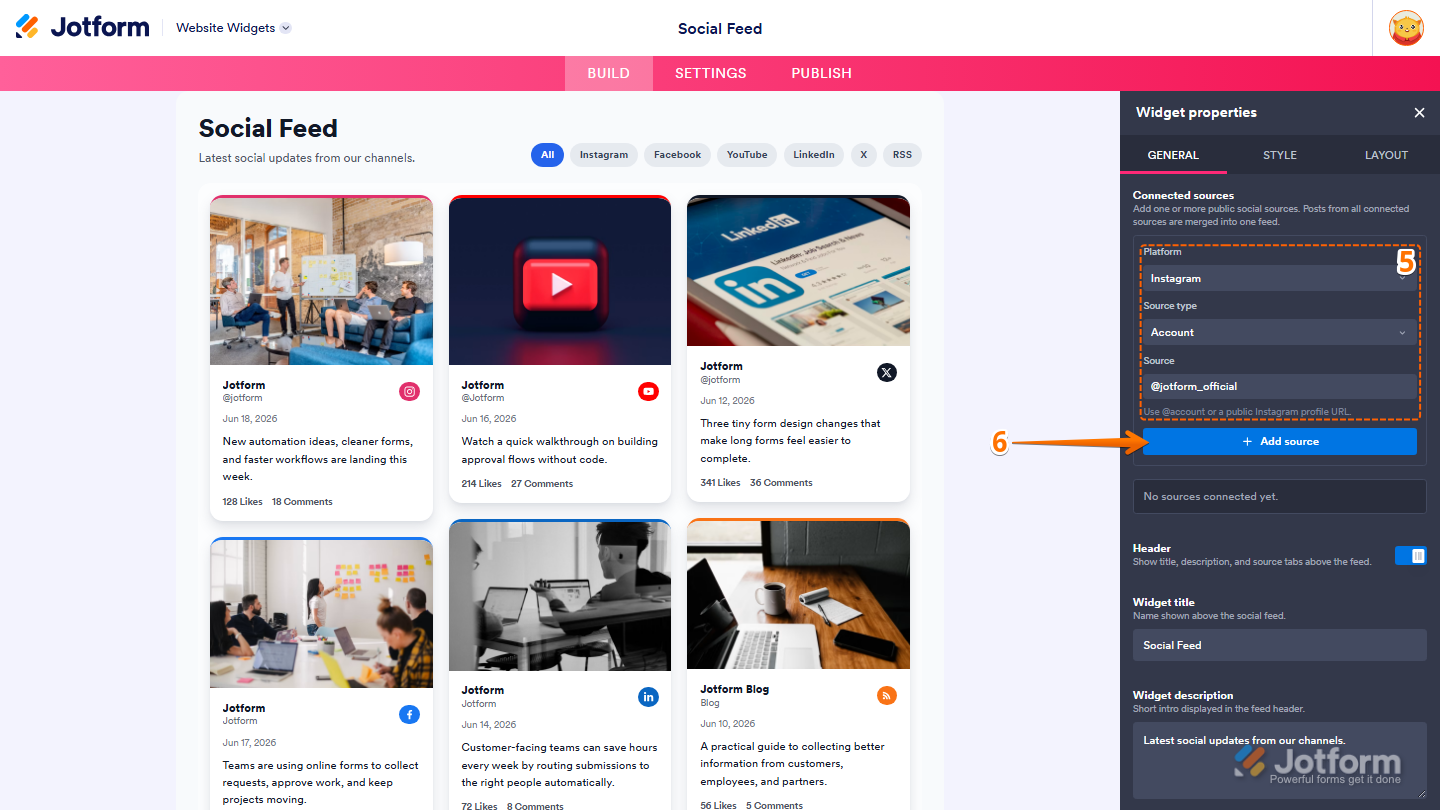The image size is (1440, 810).
Task: Filter feed by Instagram
Action: [604, 155]
